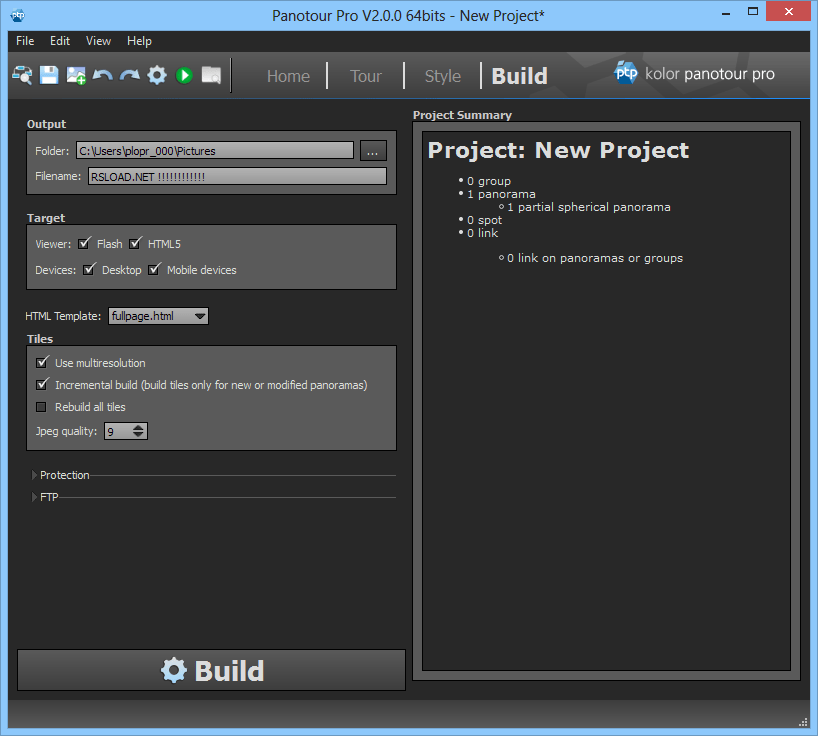Enable the Rebuild all tiles option
Viewport: 818px width, 736px height.
tap(42, 407)
